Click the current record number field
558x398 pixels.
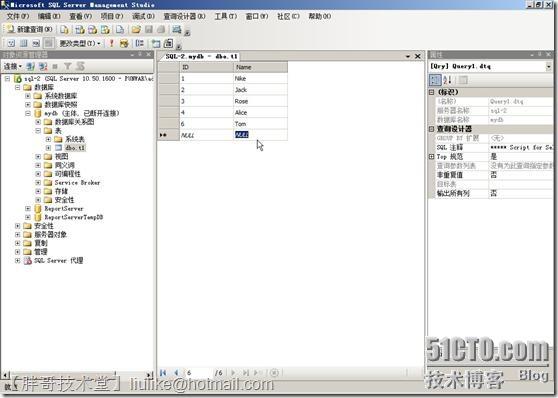click(199, 373)
